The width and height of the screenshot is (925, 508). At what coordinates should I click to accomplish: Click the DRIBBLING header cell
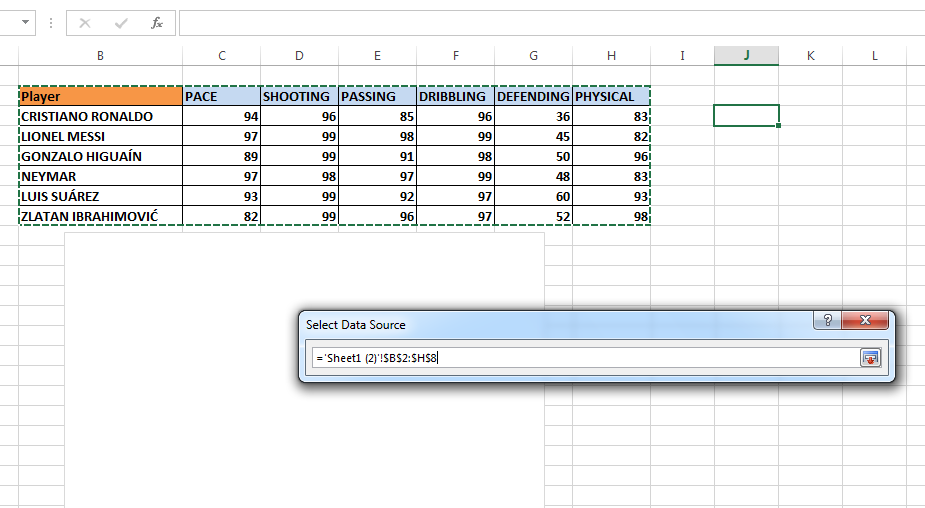pos(455,96)
